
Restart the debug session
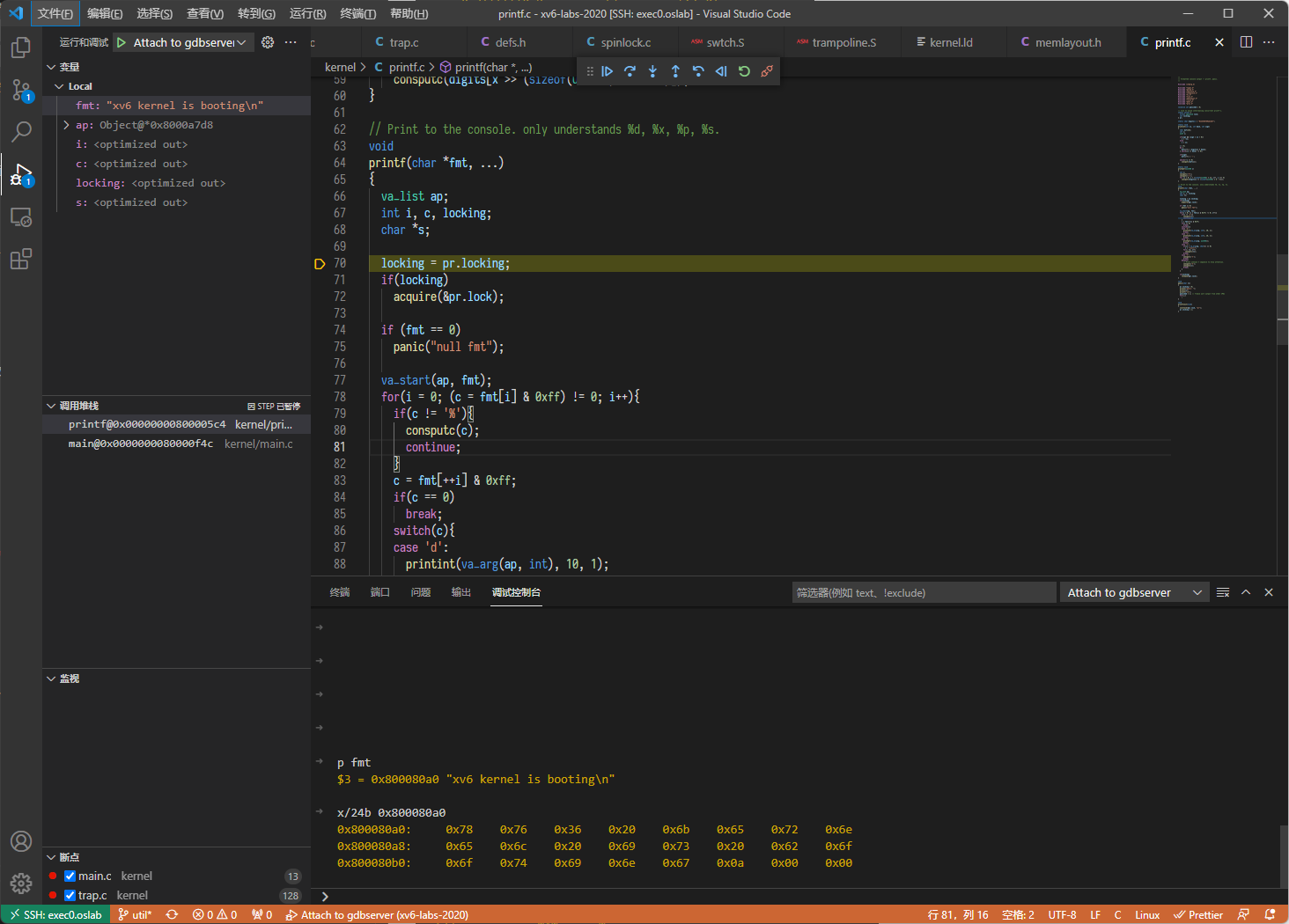[744, 71]
